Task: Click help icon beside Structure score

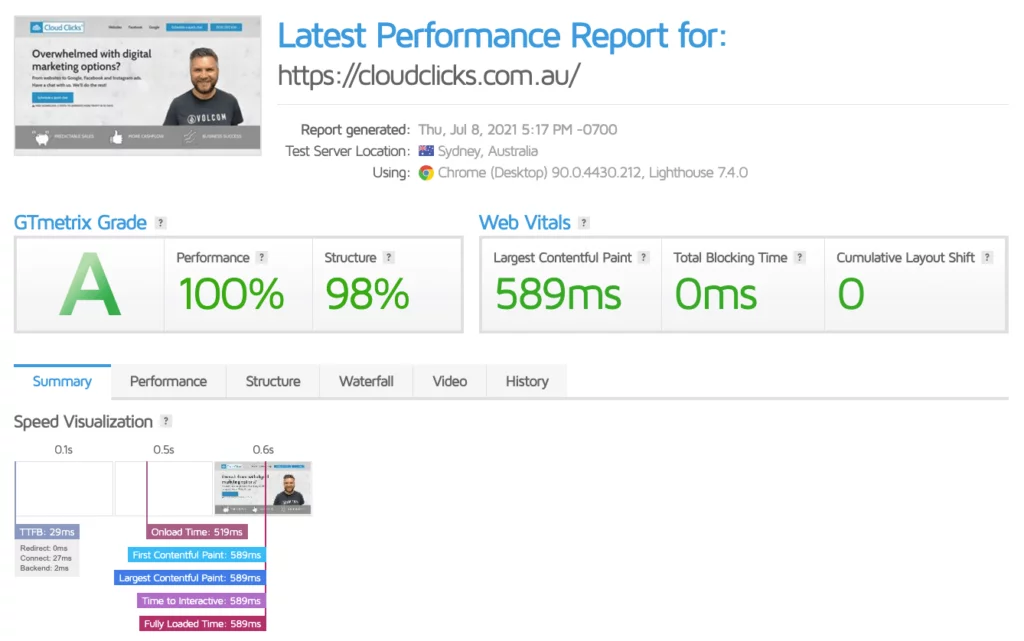Action: coord(389,258)
